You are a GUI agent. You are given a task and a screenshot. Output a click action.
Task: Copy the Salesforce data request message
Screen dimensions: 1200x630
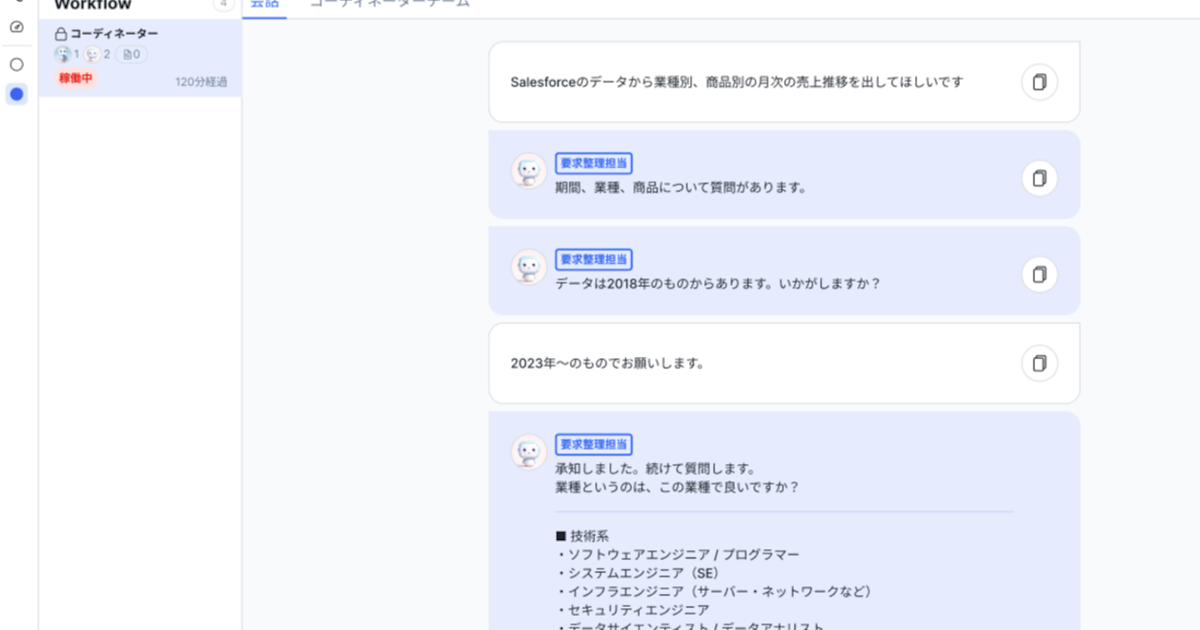pyautogui.click(x=1039, y=82)
